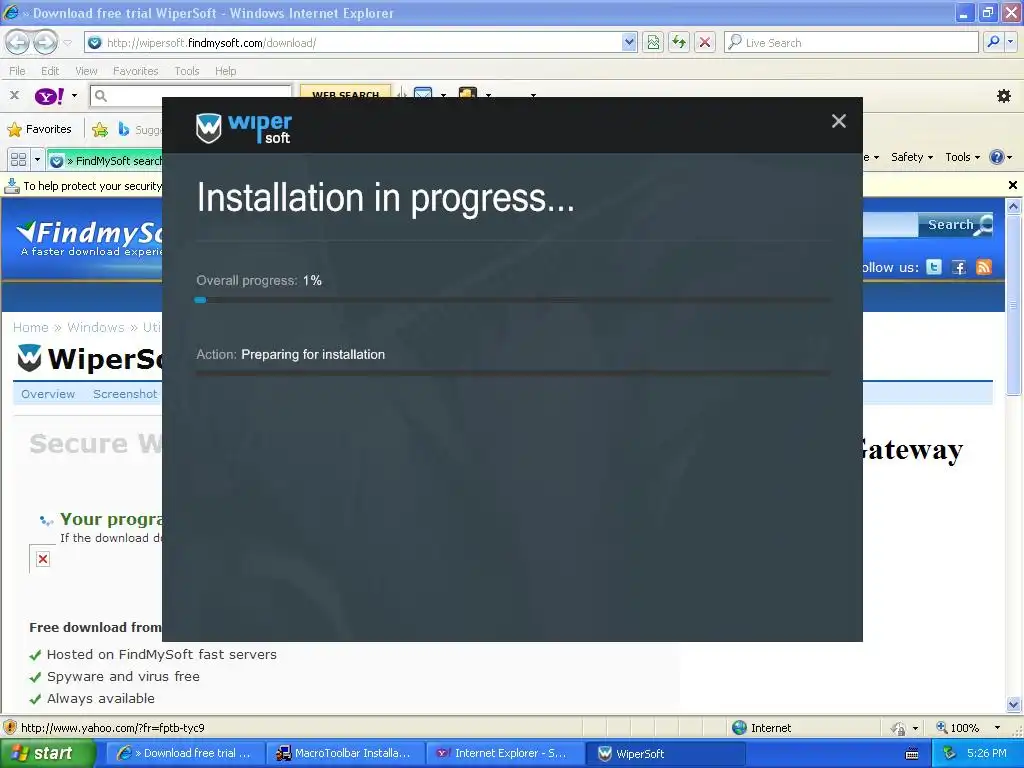Click the installer overall progress bar
Screen dimensions: 1024x768
(x=513, y=300)
